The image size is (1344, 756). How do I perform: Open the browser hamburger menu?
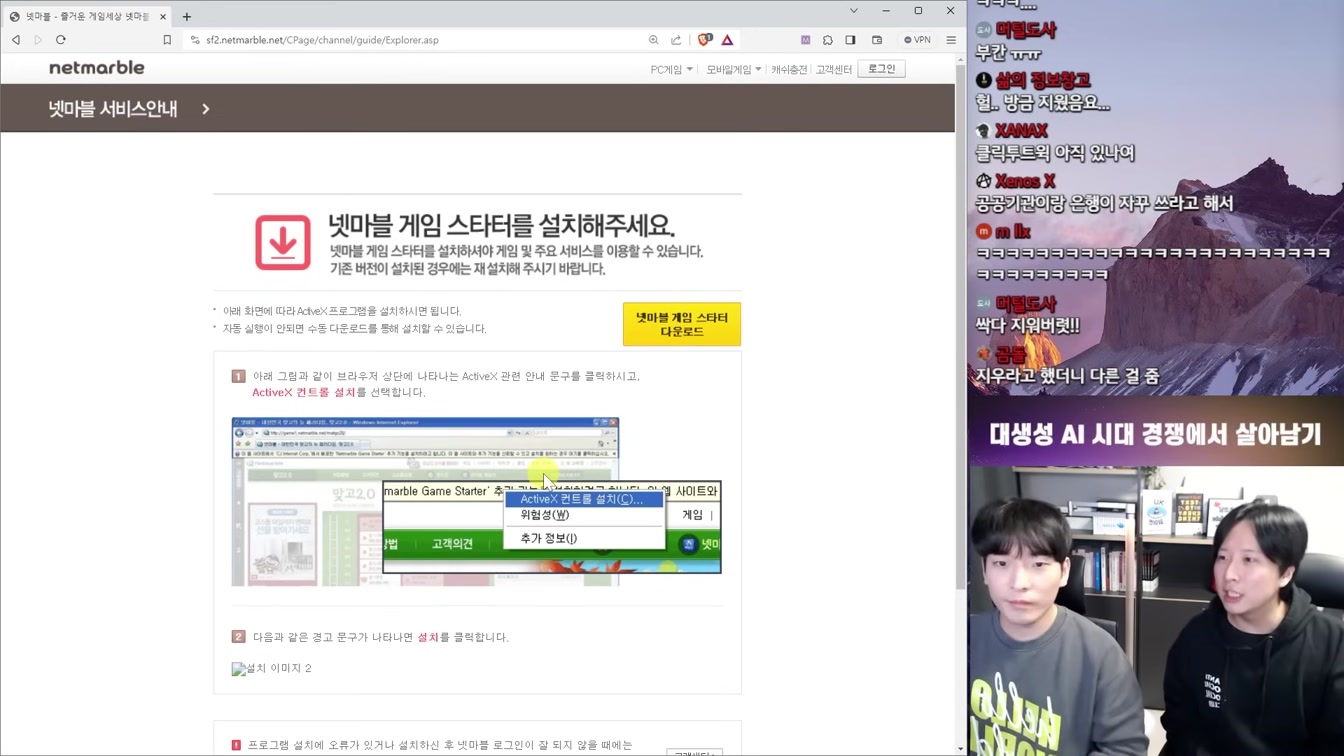(951, 40)
